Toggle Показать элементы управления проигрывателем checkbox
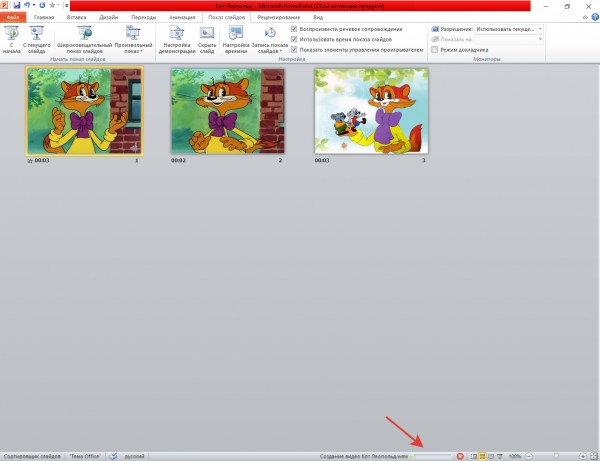600x461 pixels. tap(294, 49)
